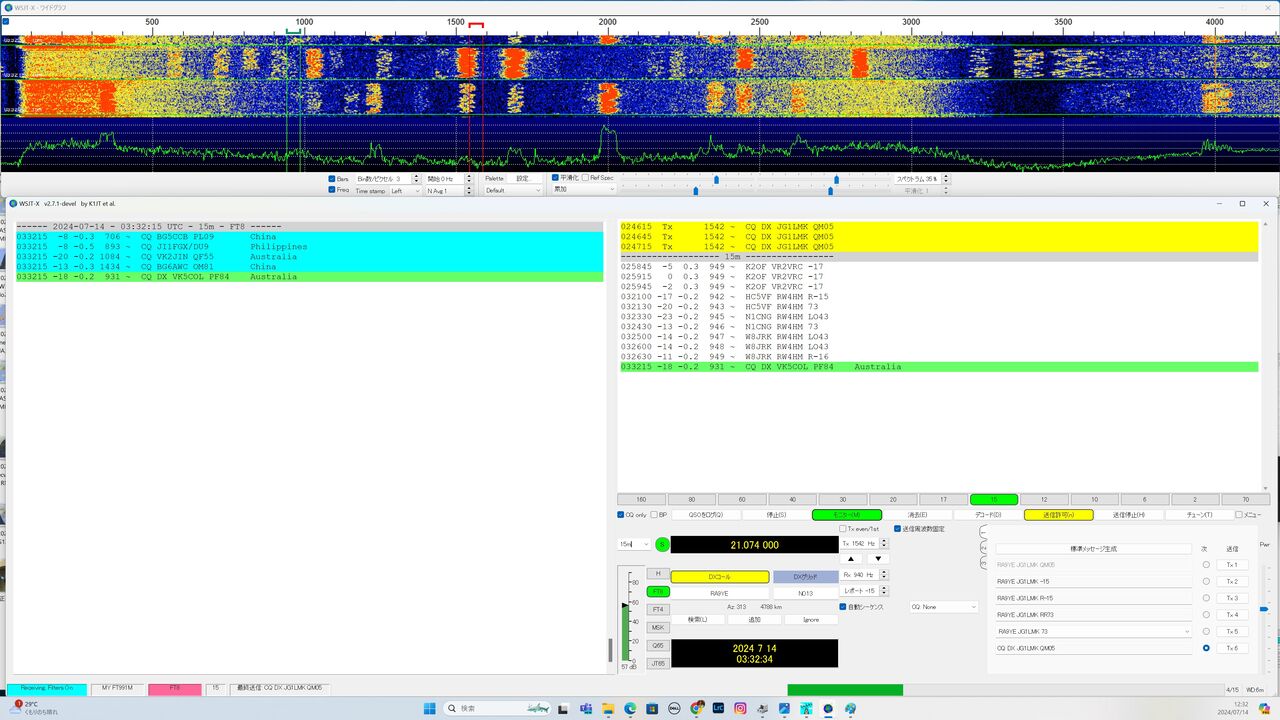Open Microsoft Store taskbar icon
The width and height of the screenshot is (1280, 720).
(653, 708)
